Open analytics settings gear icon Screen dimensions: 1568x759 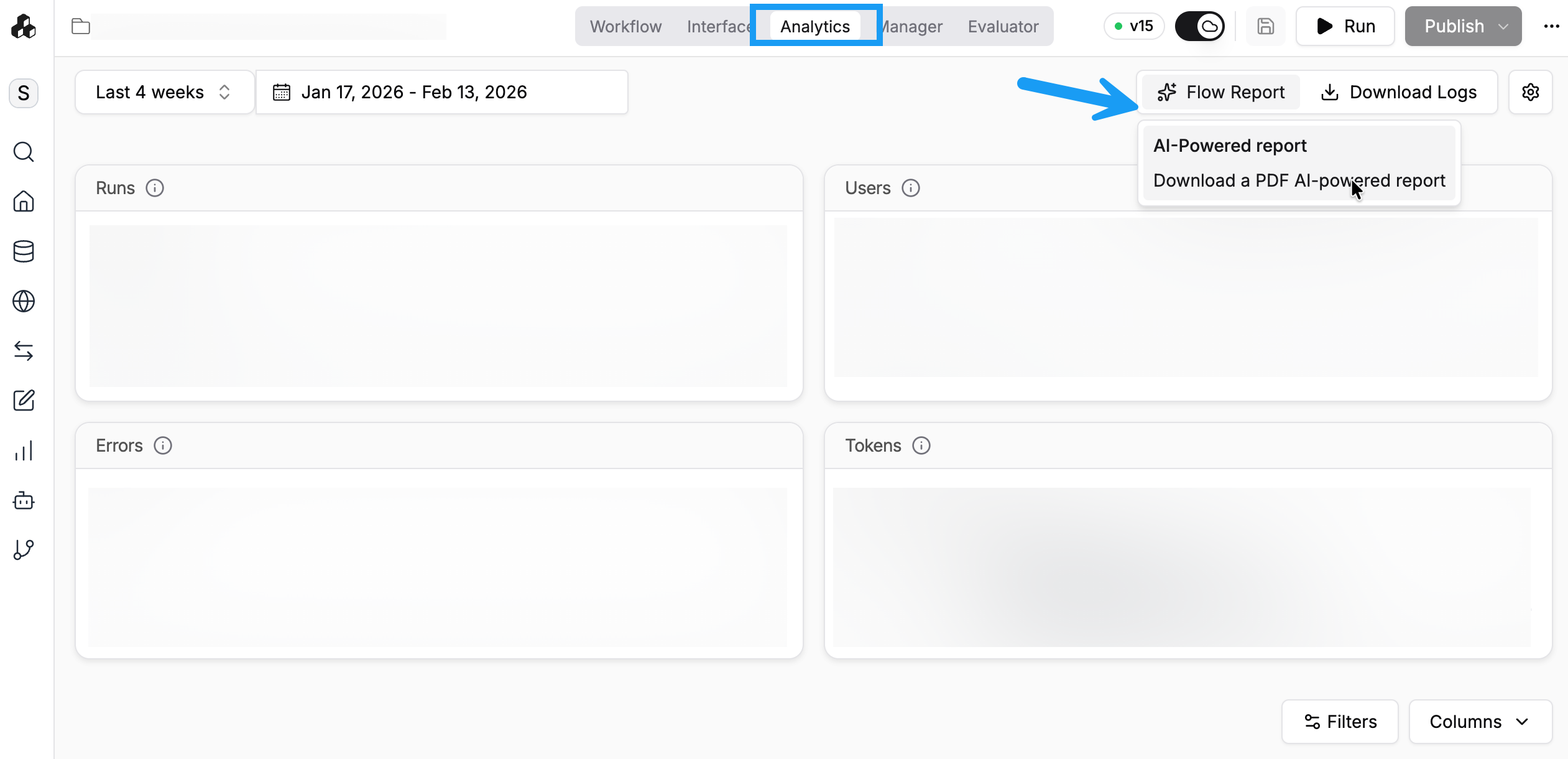click(1530, 92)
